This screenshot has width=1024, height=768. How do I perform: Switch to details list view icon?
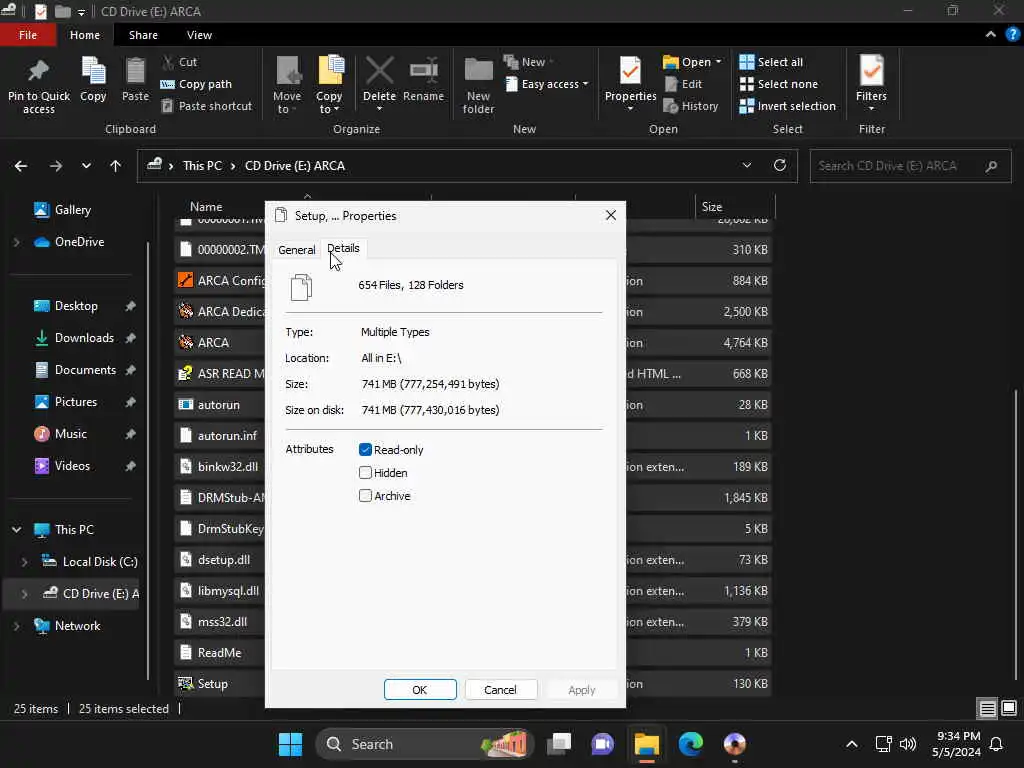987,708
